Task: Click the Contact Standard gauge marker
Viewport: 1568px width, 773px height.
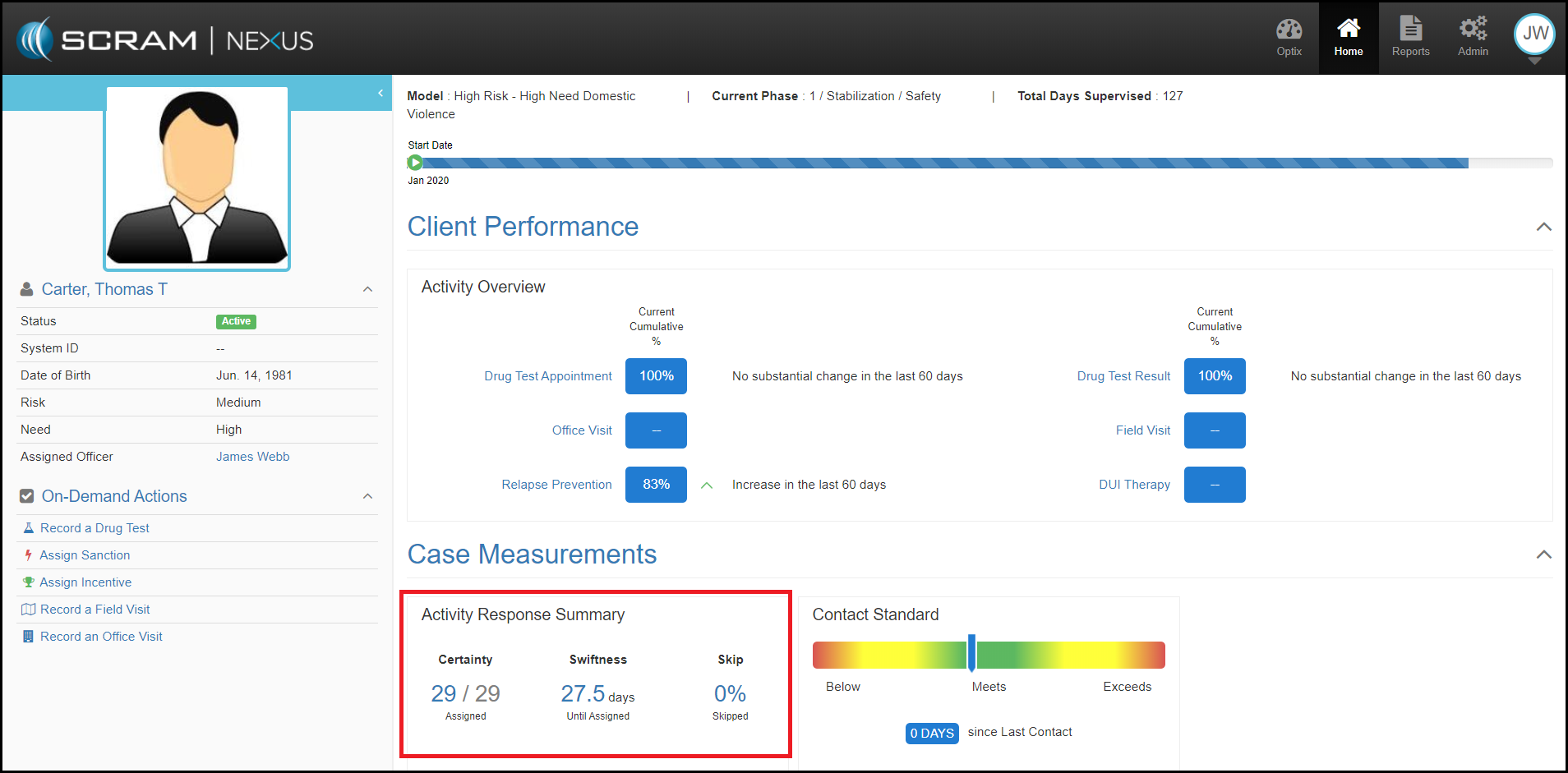Action: tap(971, 653)
